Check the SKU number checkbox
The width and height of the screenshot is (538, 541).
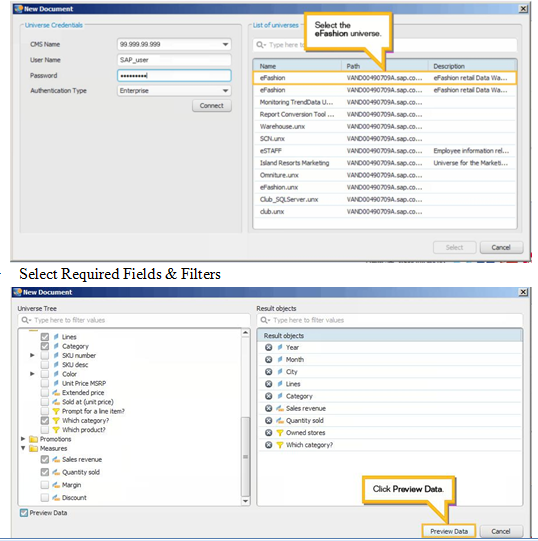click(x=45, y=355)
